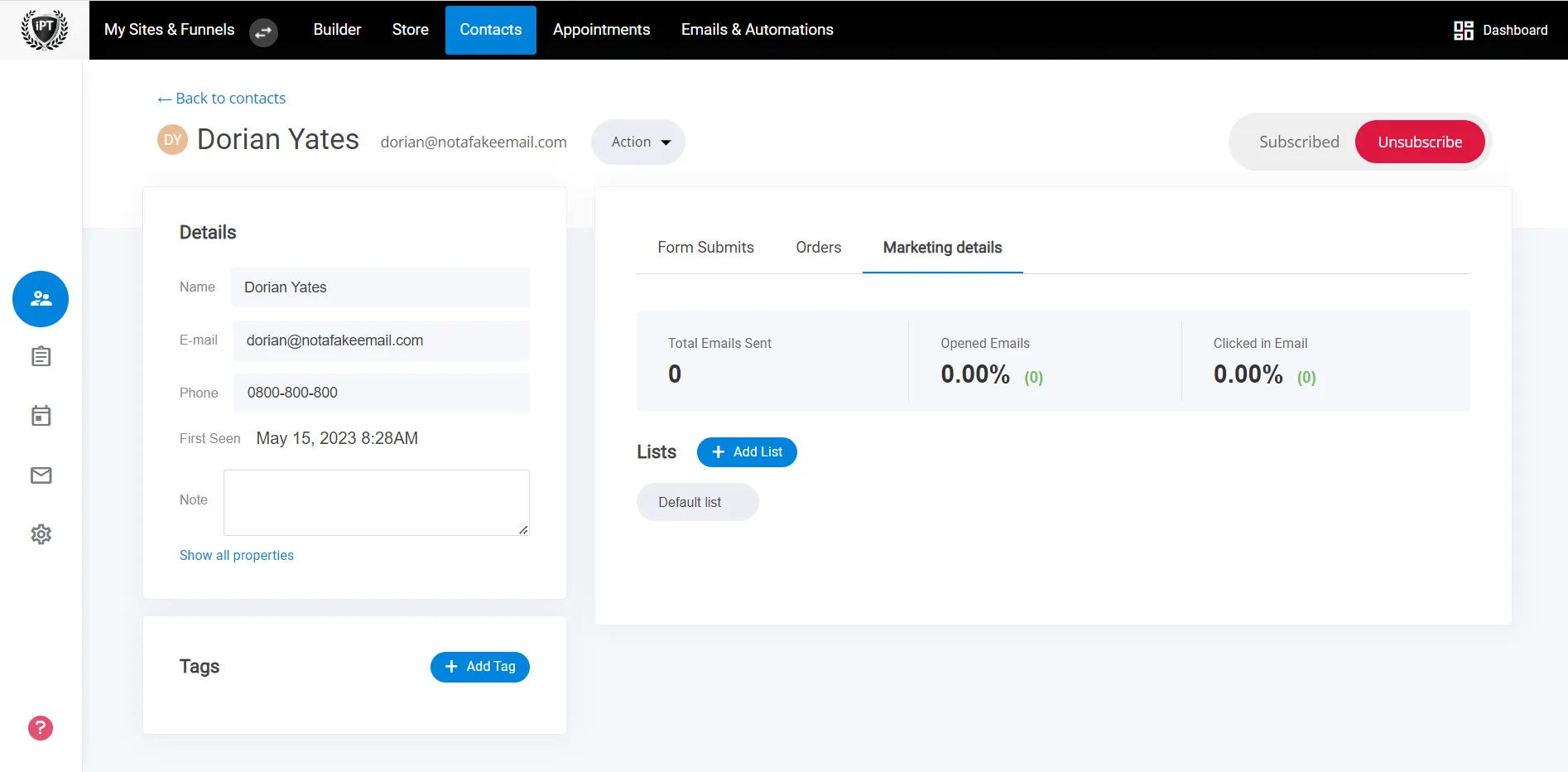The height and width of the screenshot is (772, 1568).
Task: Click the DY avatar circle
Action: click(x=172, y=140)
